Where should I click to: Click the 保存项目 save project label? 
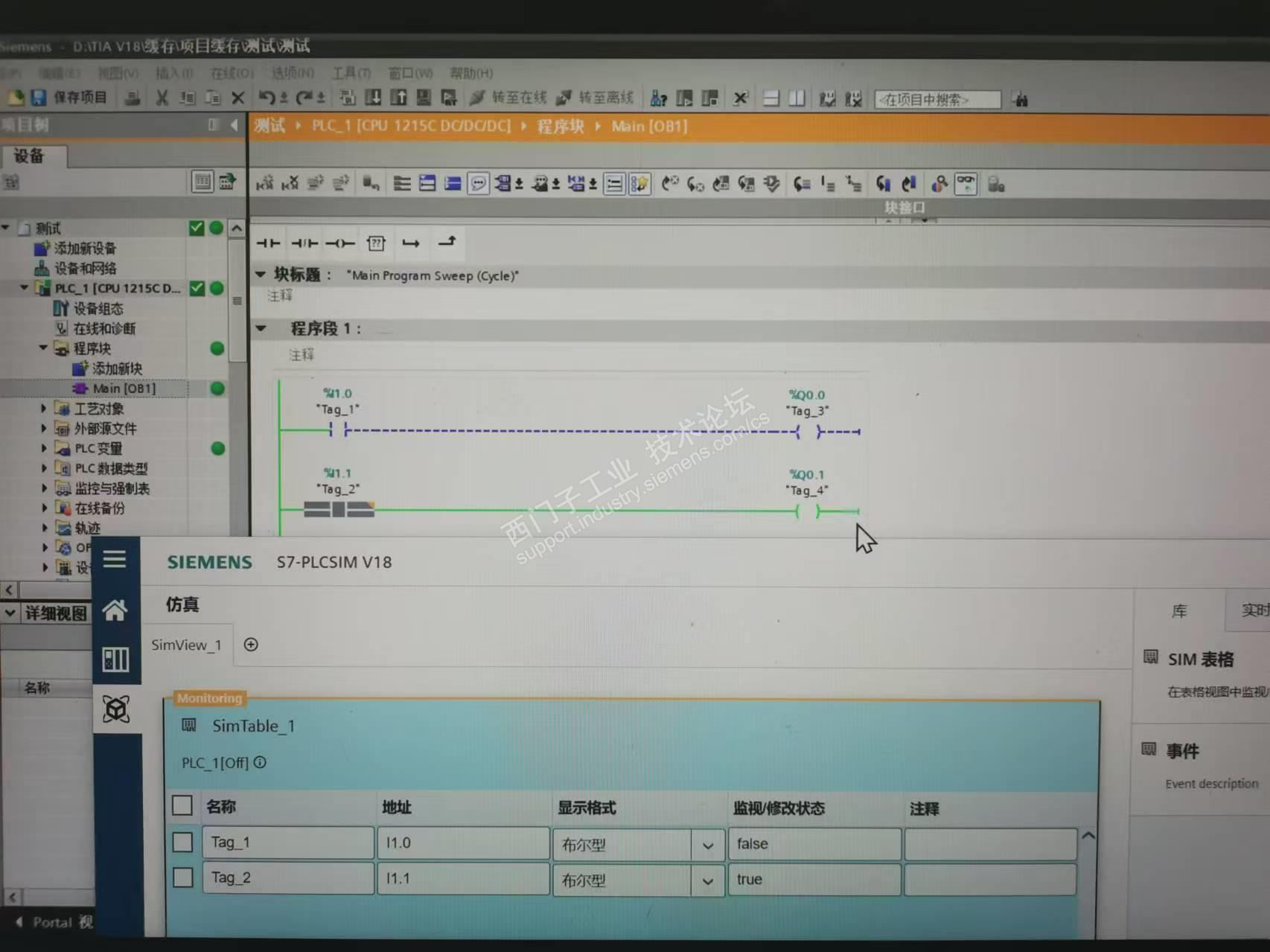point(80,98)
